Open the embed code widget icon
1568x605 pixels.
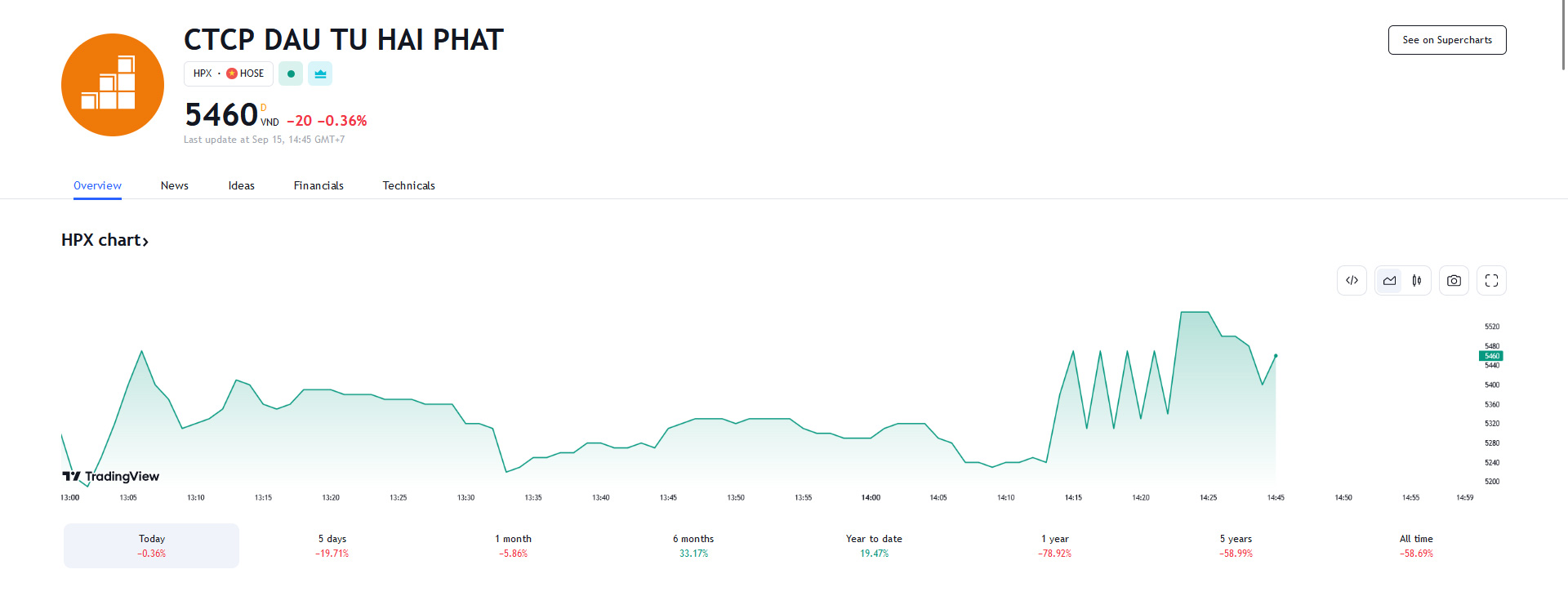coord(1352,281)
